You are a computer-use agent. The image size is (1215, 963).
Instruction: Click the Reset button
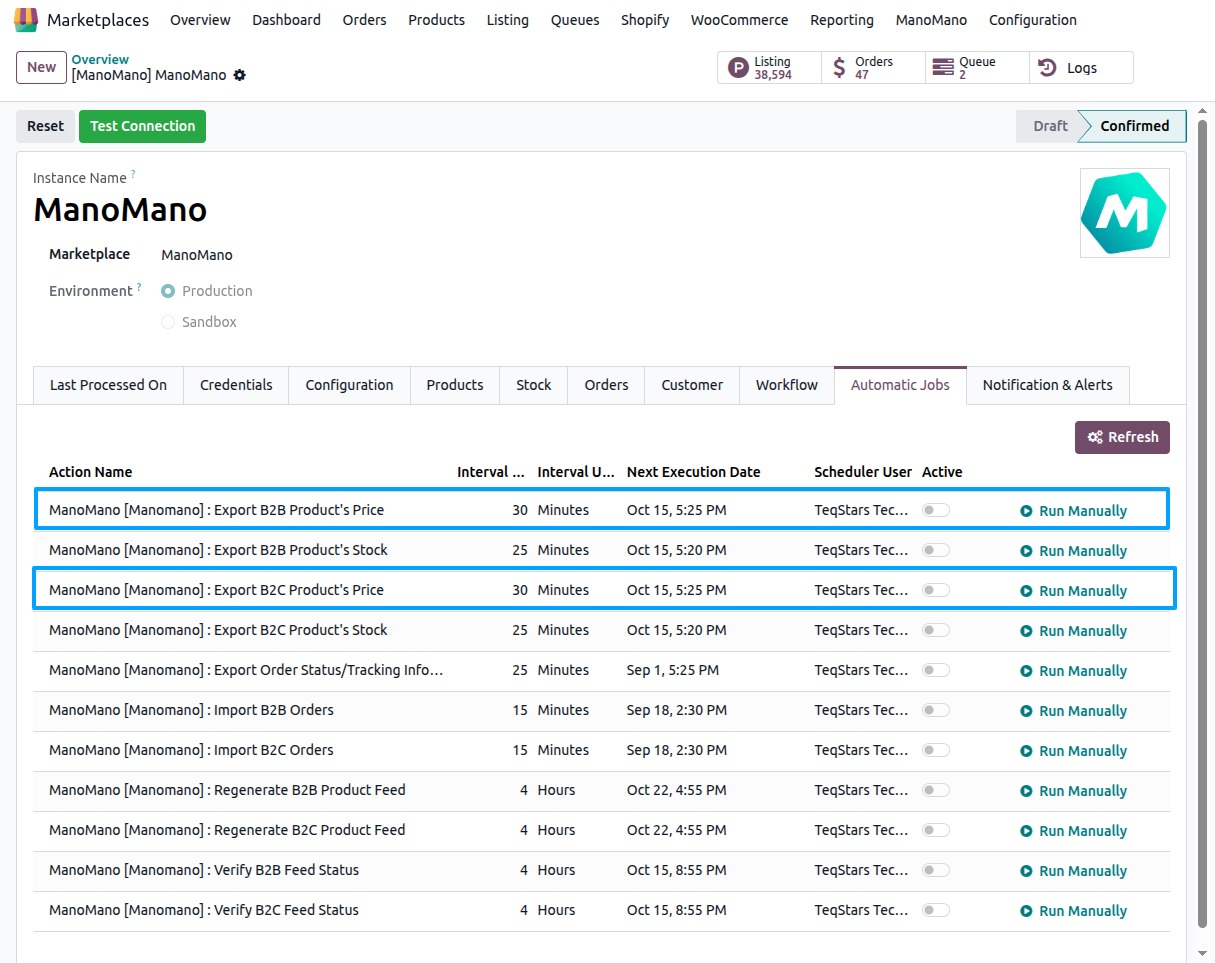click(x=45, y=126)
